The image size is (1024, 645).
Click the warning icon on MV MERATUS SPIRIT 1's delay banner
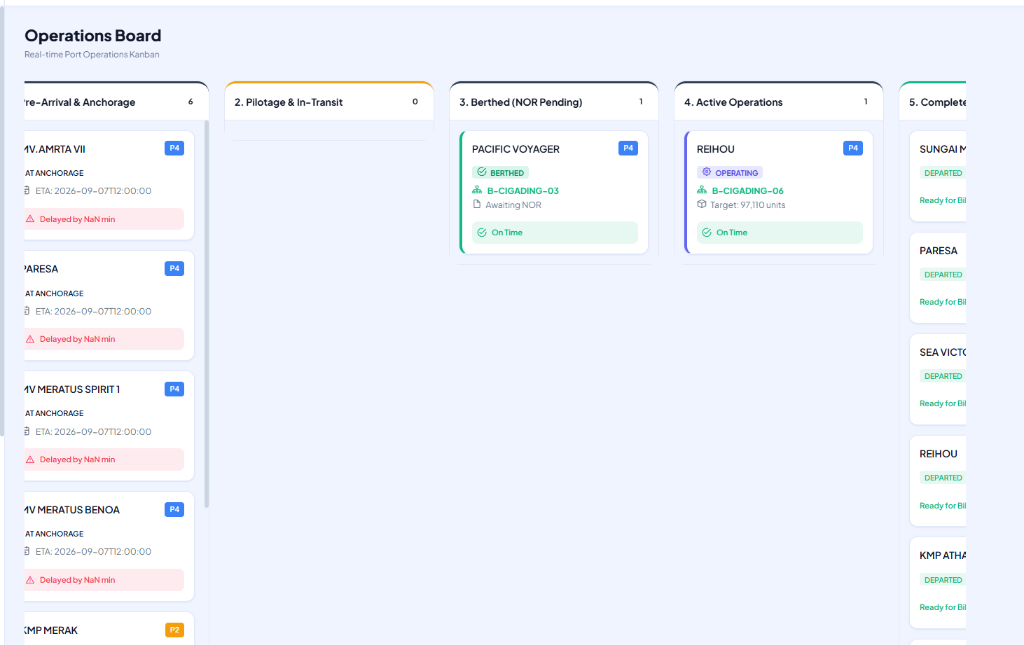coord(30,460)
